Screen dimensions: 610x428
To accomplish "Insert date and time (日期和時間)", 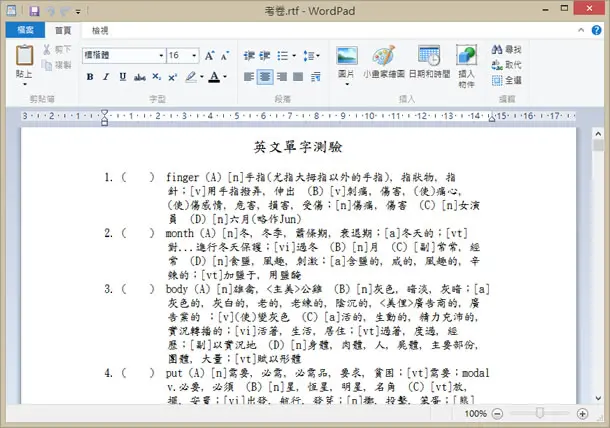I will [x=429, y=56].
